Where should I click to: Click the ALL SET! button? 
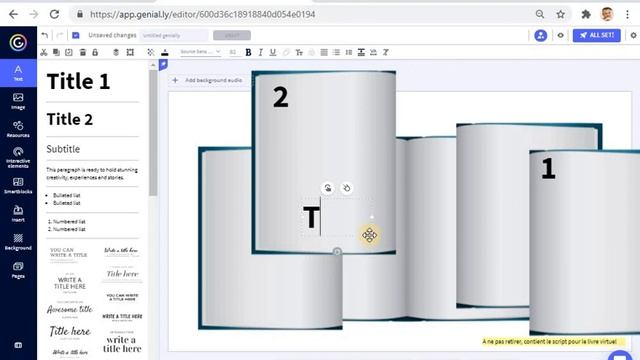pyautogui.click(x=596, y=36)
